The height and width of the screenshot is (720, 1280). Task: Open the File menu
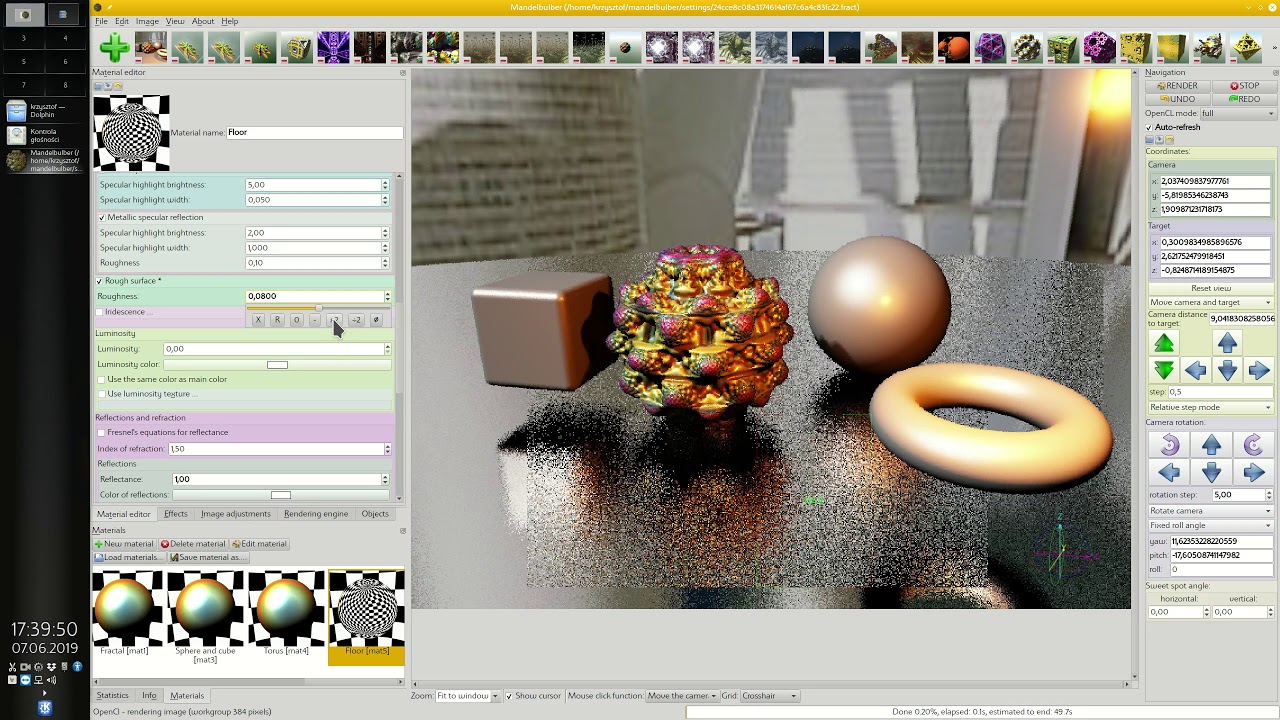(x=101, y=21)
